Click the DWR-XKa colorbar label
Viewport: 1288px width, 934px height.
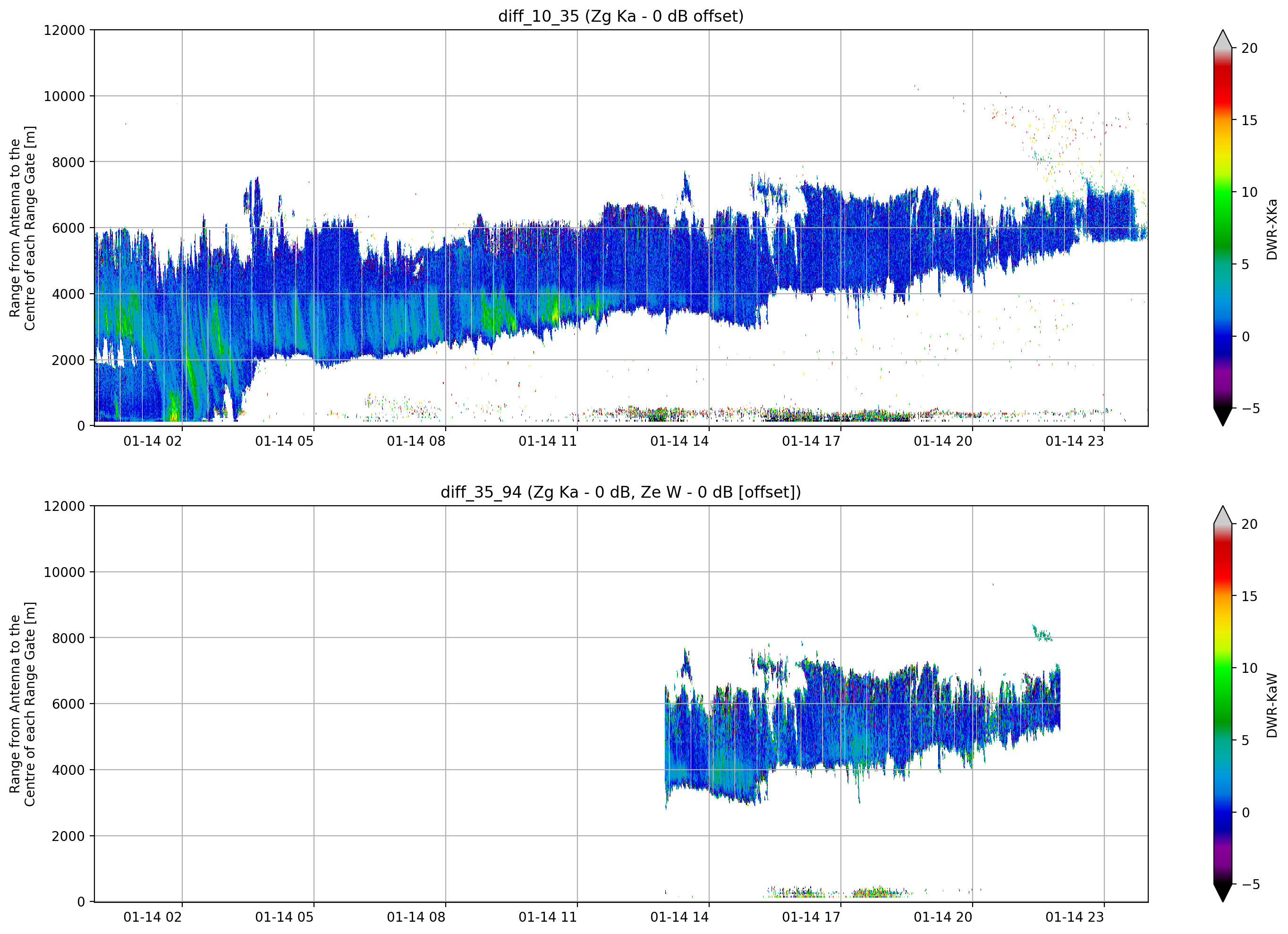1272,229
